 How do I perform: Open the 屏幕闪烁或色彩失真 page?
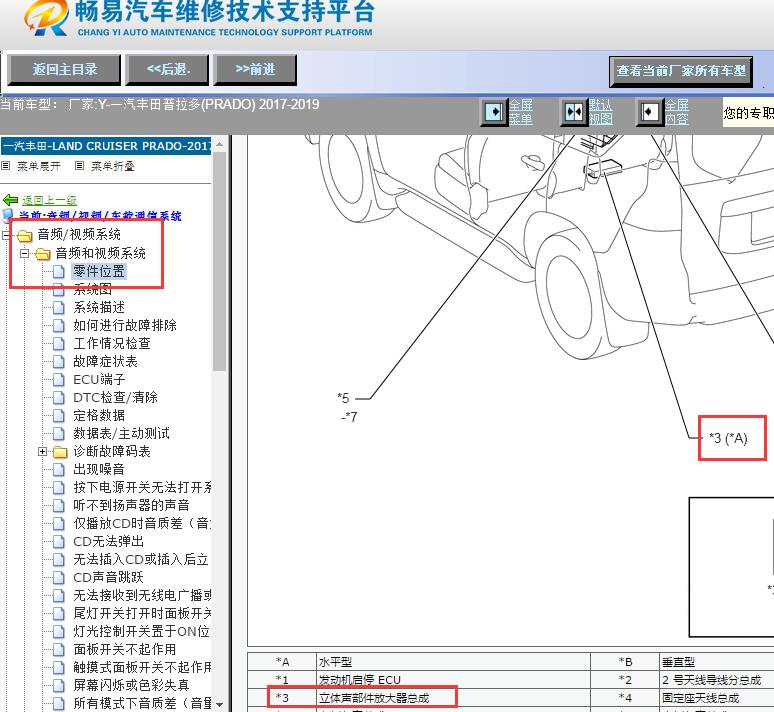point(131,685)
